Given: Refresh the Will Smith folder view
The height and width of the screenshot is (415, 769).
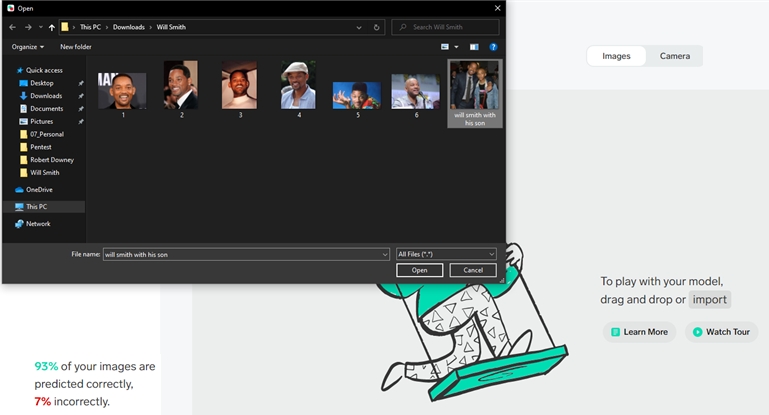Looking at the screenshot, I should coord(376,27).
